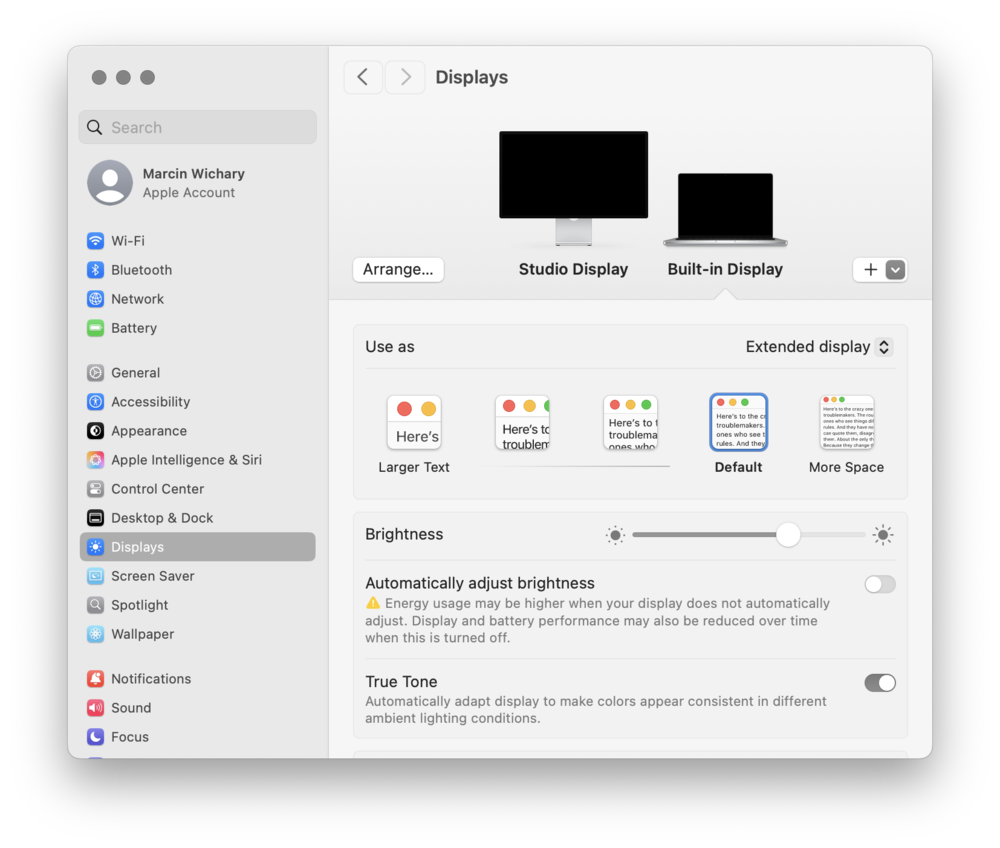Switch to Screen Saver settings
Image resolution: width=1000 pixels, height=848 pixels.
click(198, 576)
